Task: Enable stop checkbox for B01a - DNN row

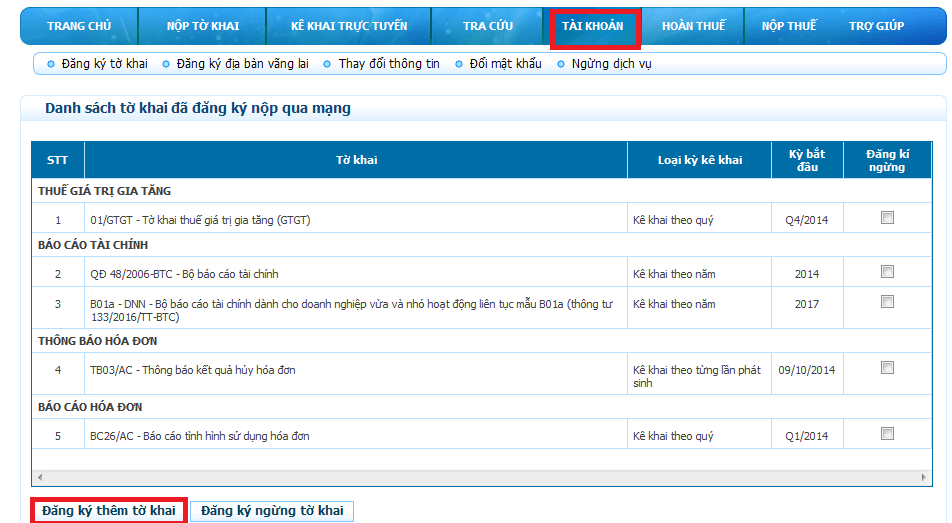Action: [887, 301]
